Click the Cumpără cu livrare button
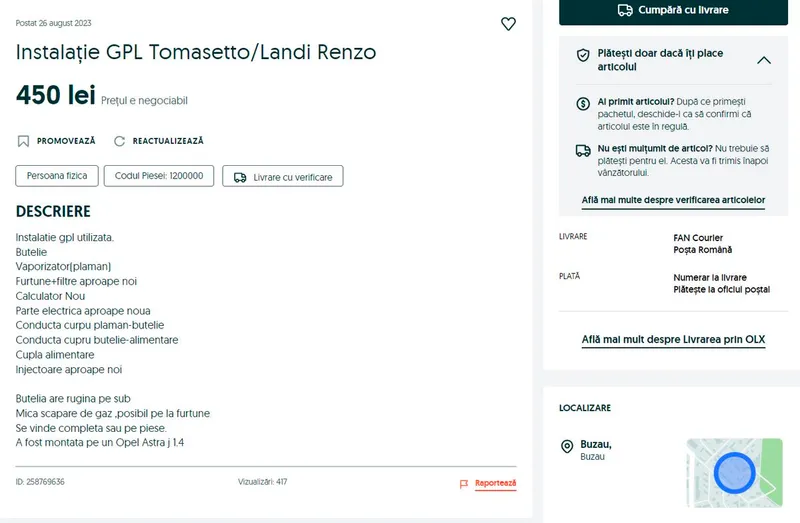Screen dimensions: 800x523 tap(672, 10)
